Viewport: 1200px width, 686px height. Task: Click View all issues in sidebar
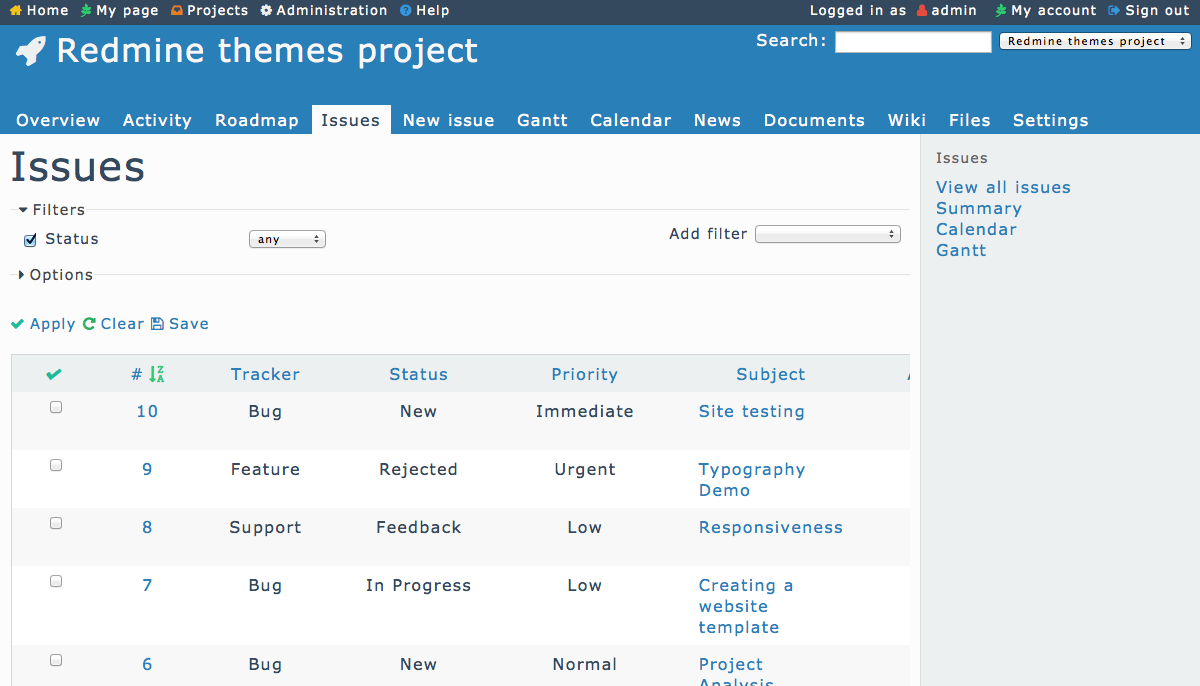click(1003, 187)
